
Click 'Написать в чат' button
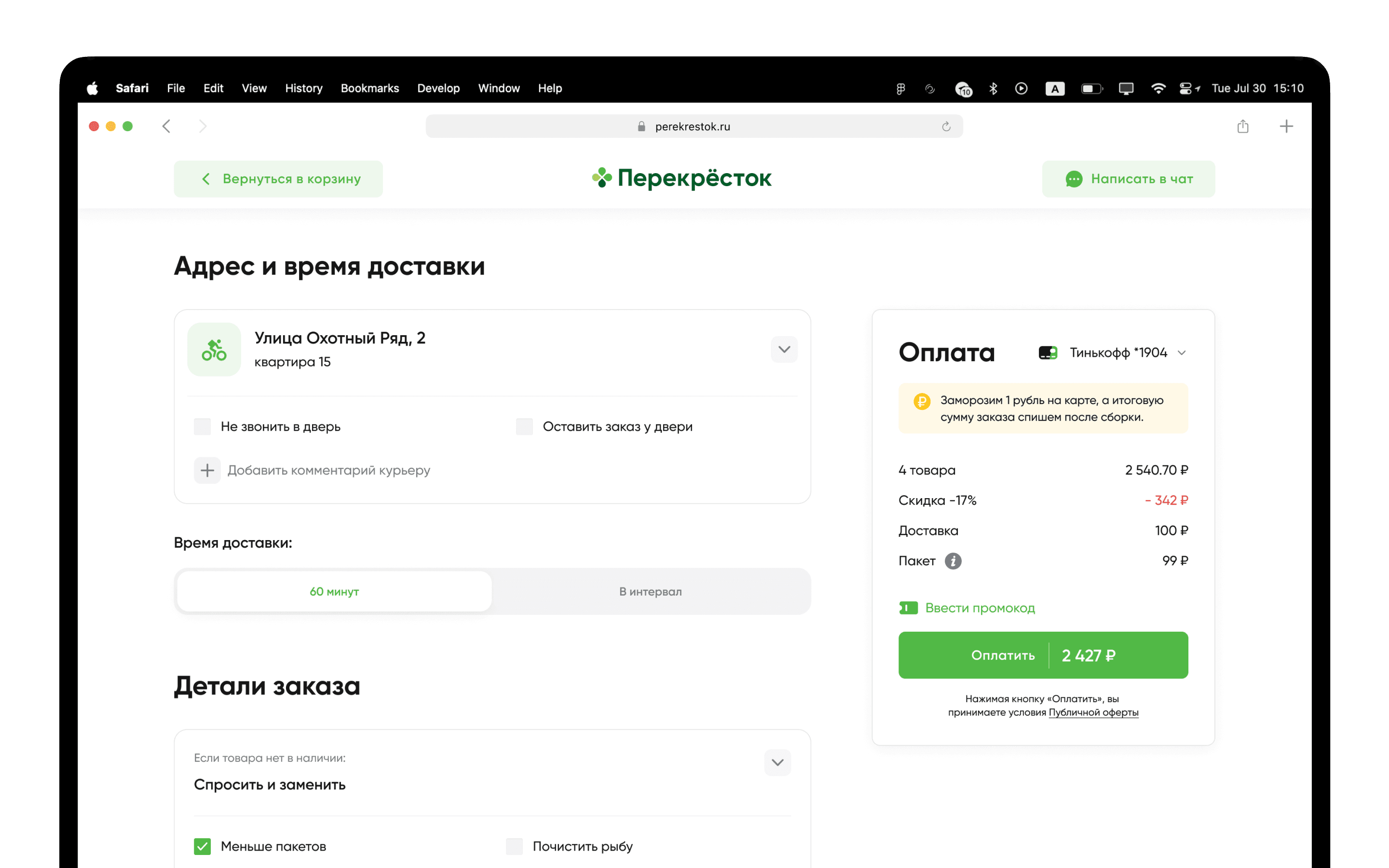pos(1129,179)
